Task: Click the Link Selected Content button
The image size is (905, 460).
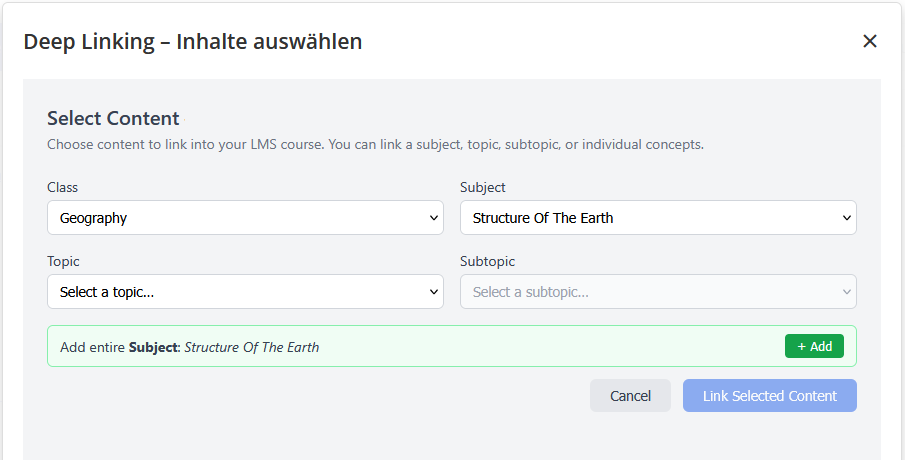Action: (769, 396)
